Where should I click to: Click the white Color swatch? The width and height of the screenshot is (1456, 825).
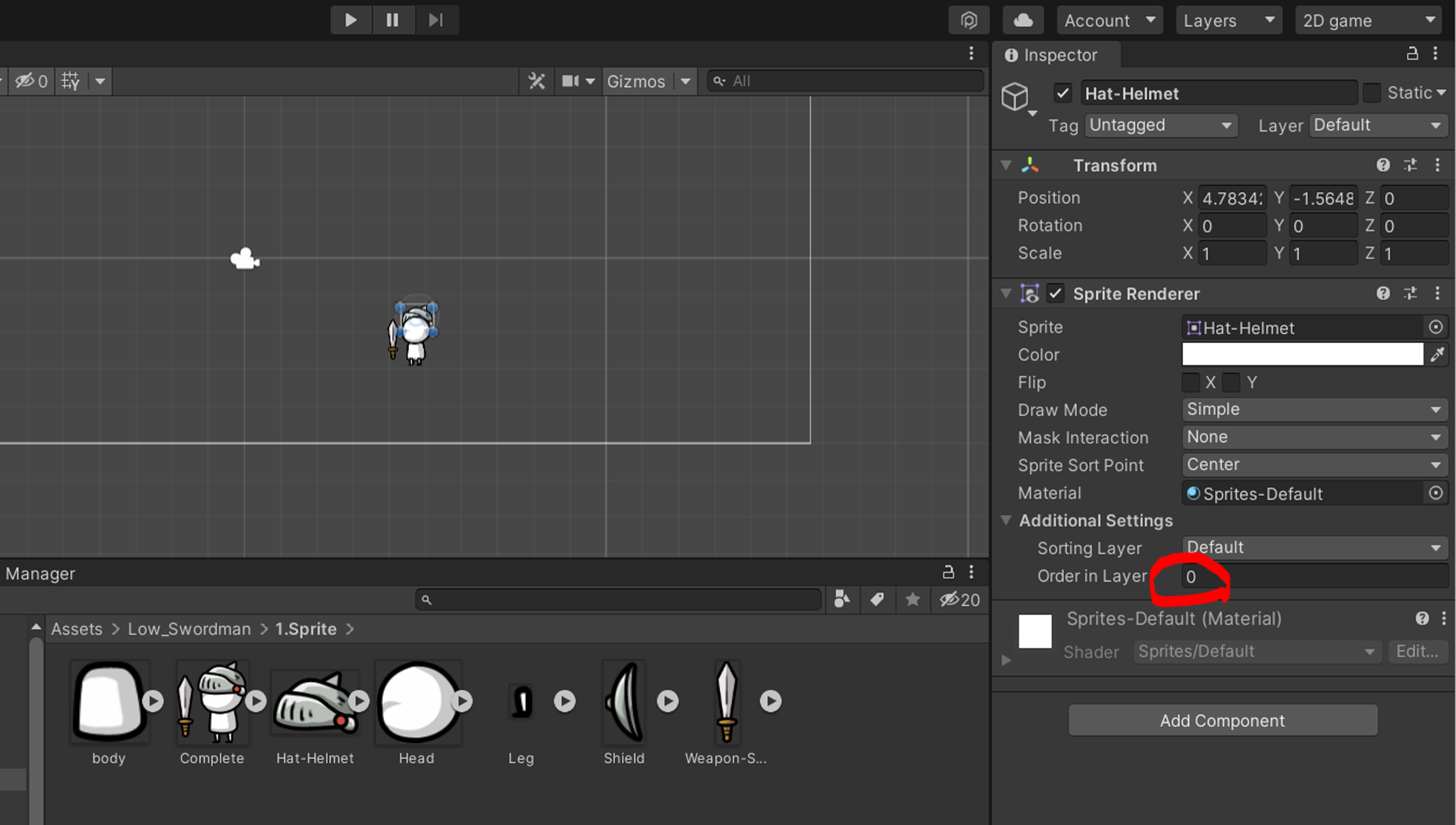[1302, 354]
